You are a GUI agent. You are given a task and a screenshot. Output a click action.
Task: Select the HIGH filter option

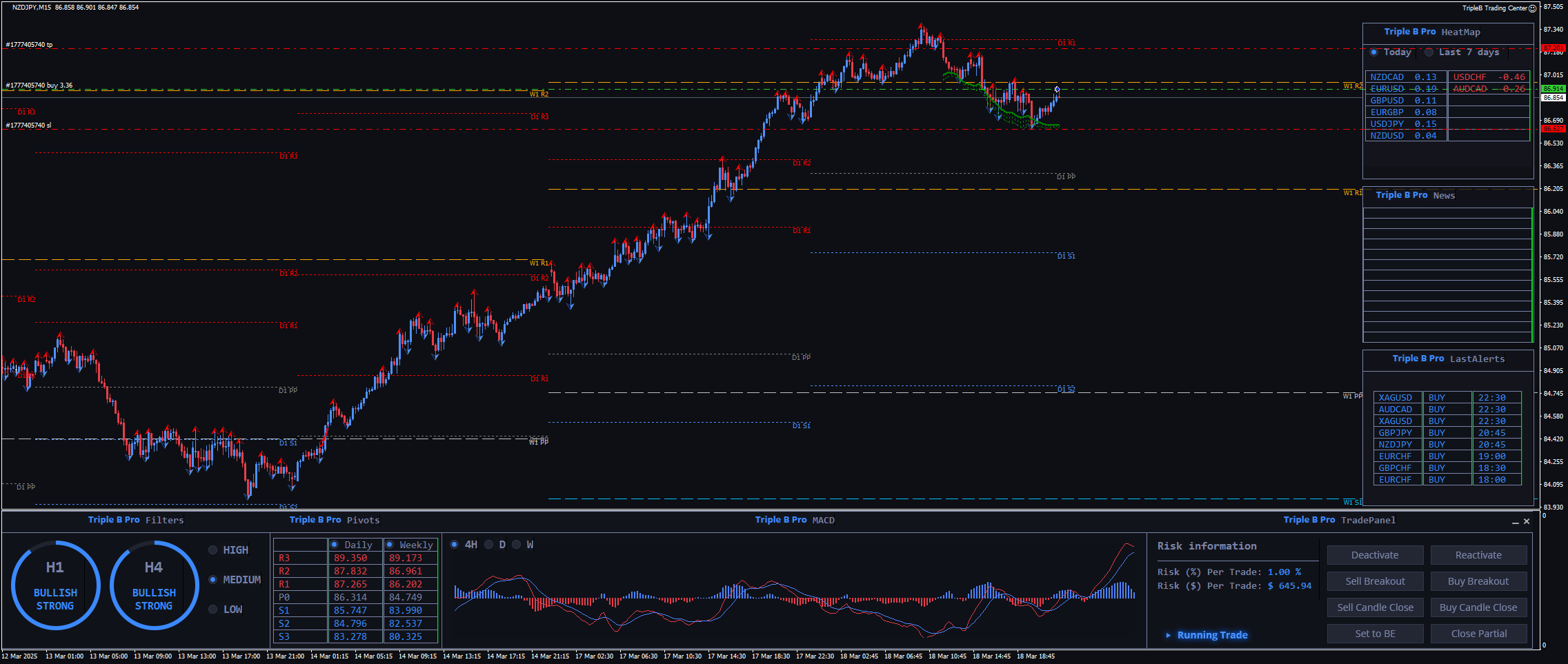point(213,550)
